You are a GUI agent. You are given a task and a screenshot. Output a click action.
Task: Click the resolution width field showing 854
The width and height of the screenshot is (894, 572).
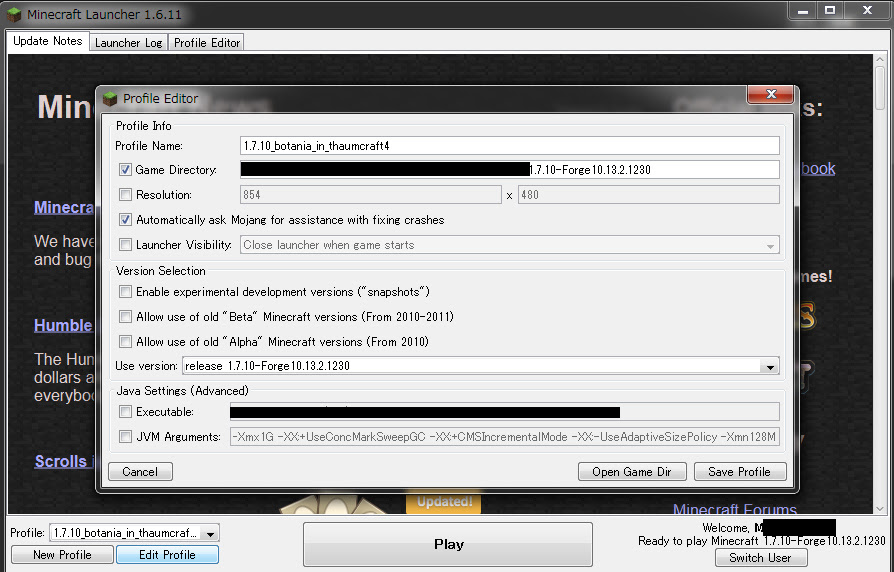click(x=371, y=195)
